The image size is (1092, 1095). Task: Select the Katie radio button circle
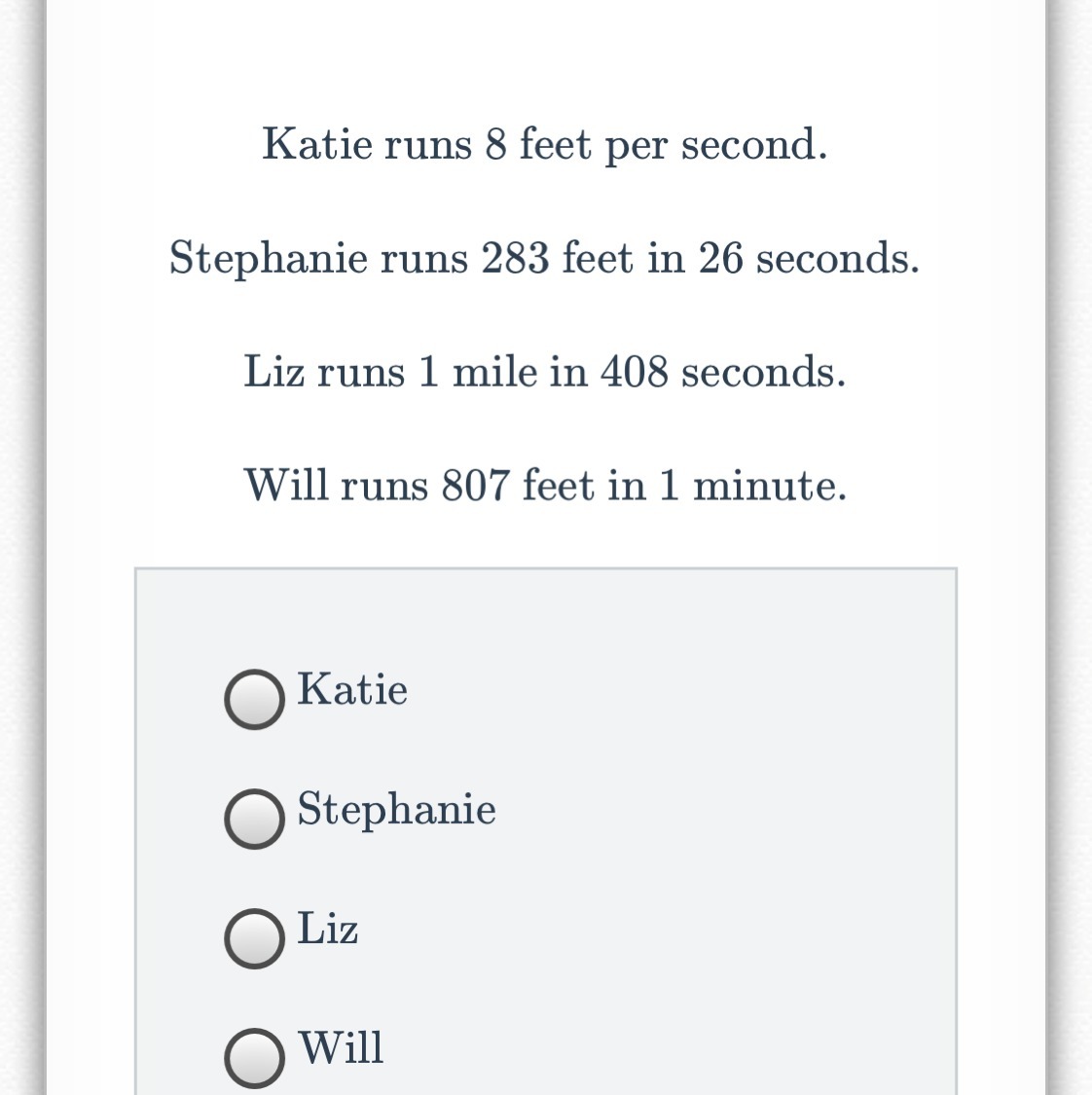click(255, 699)
